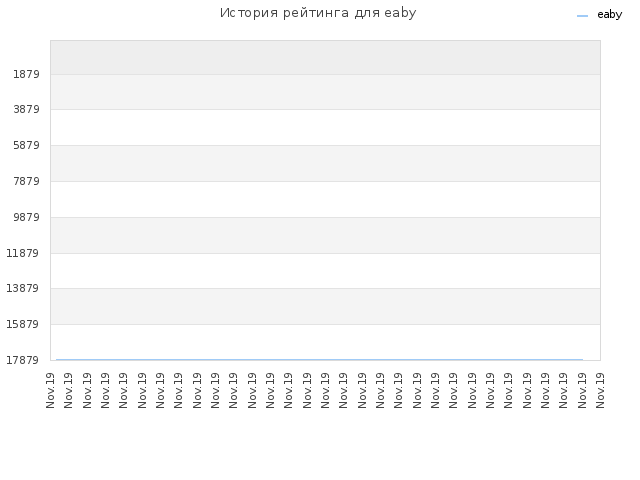The image size is (640, 480).
Task: Click the leftmost Nov.19 x-axis label
Action: coord(50,390)
